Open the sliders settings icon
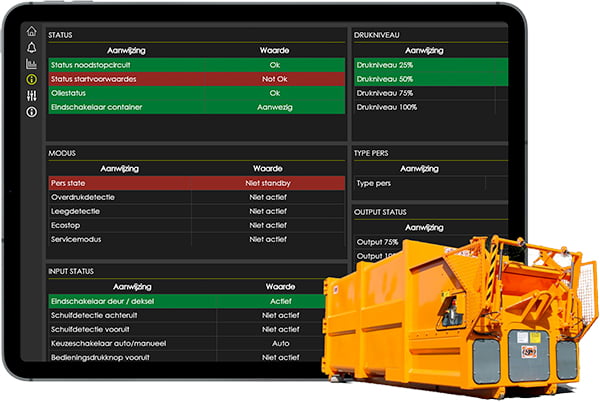 tap(32, 96)
